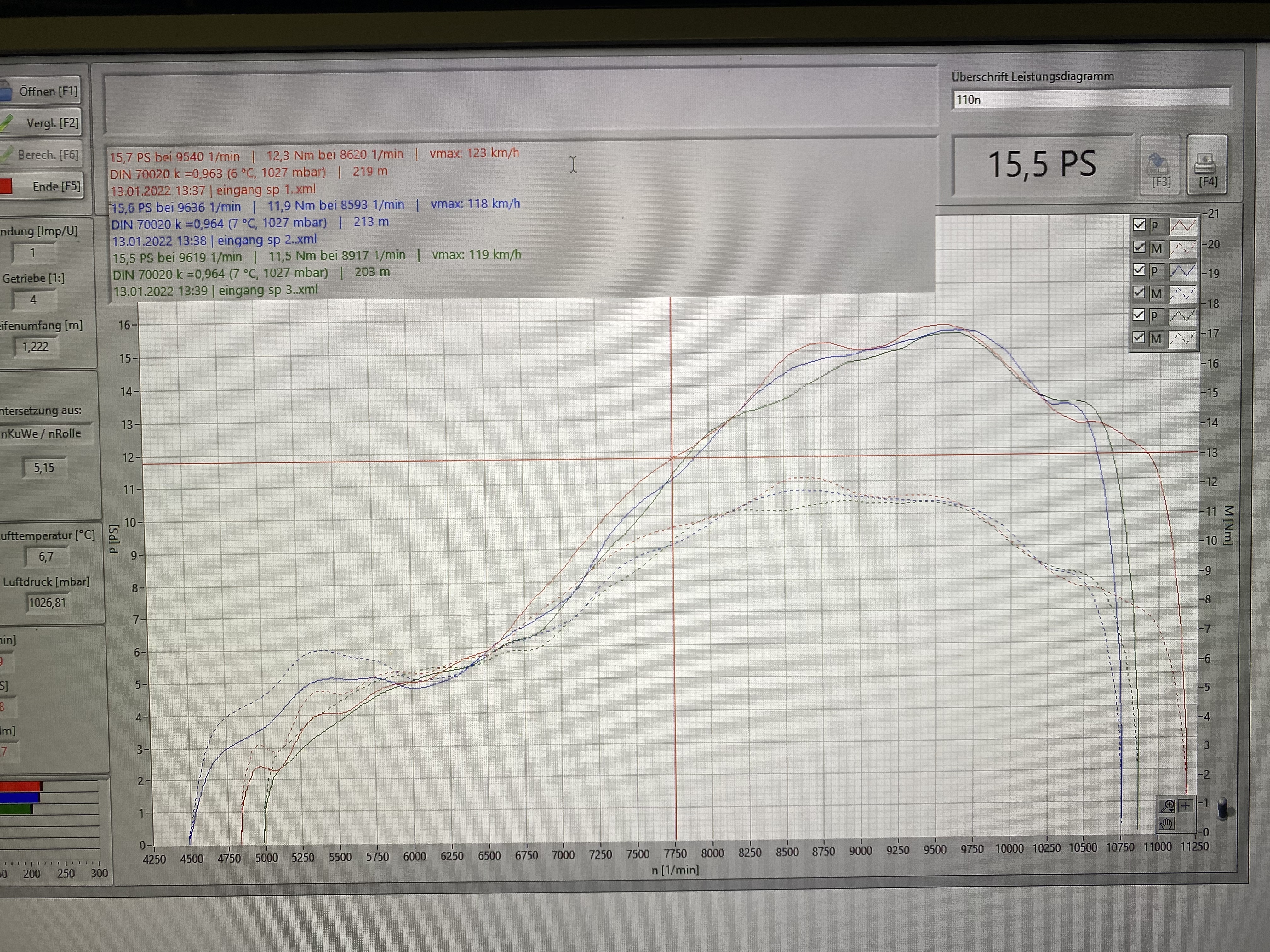Click the x-axis title "n [1/min]"
The width and height of the screenshot is (1270, 952).
point(675,870)
